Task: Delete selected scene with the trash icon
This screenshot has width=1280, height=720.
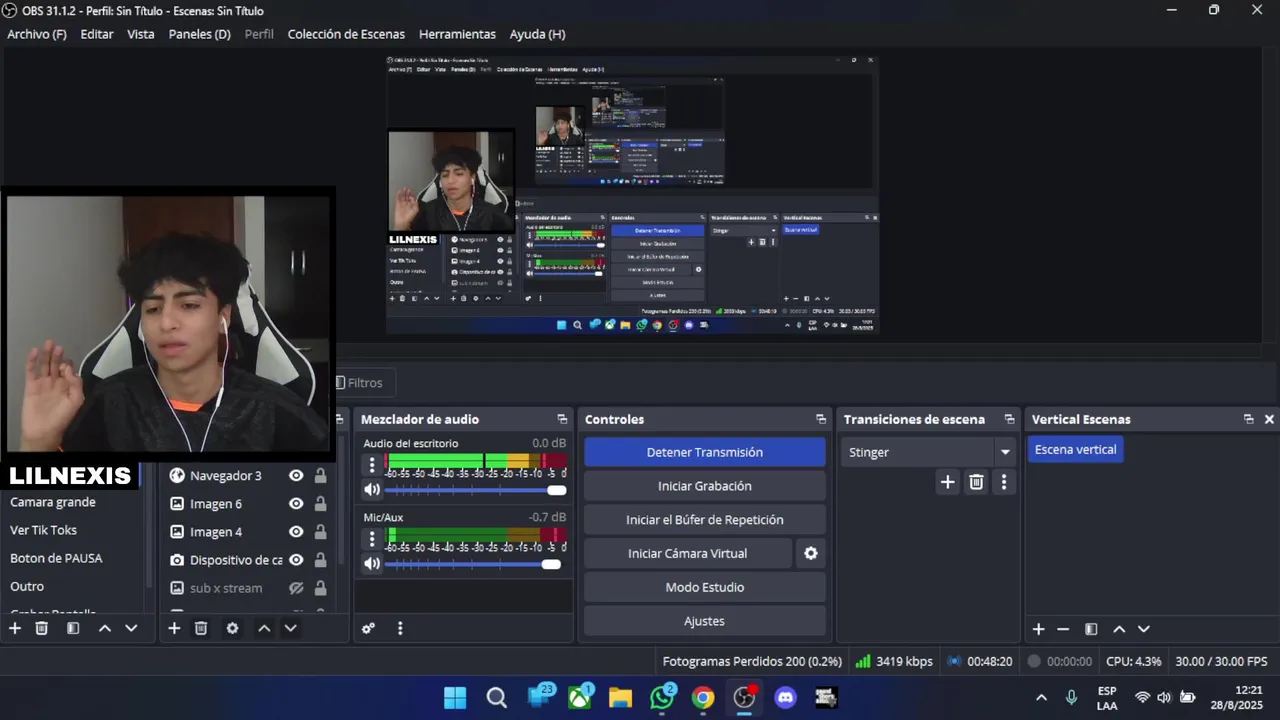Action: click(42, 628)
